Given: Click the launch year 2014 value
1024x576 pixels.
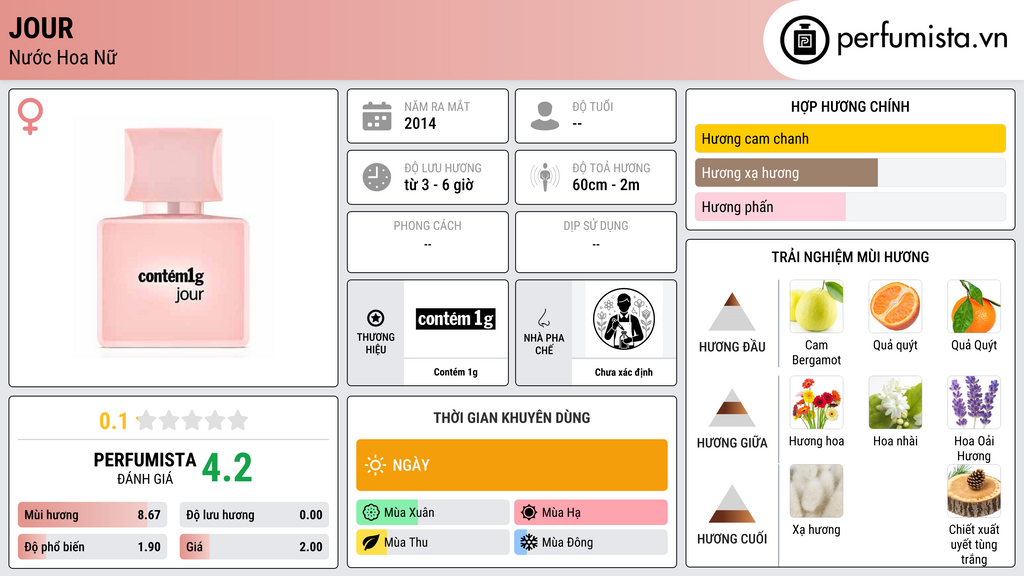Looking at the screenshot, I should (420, 123).
